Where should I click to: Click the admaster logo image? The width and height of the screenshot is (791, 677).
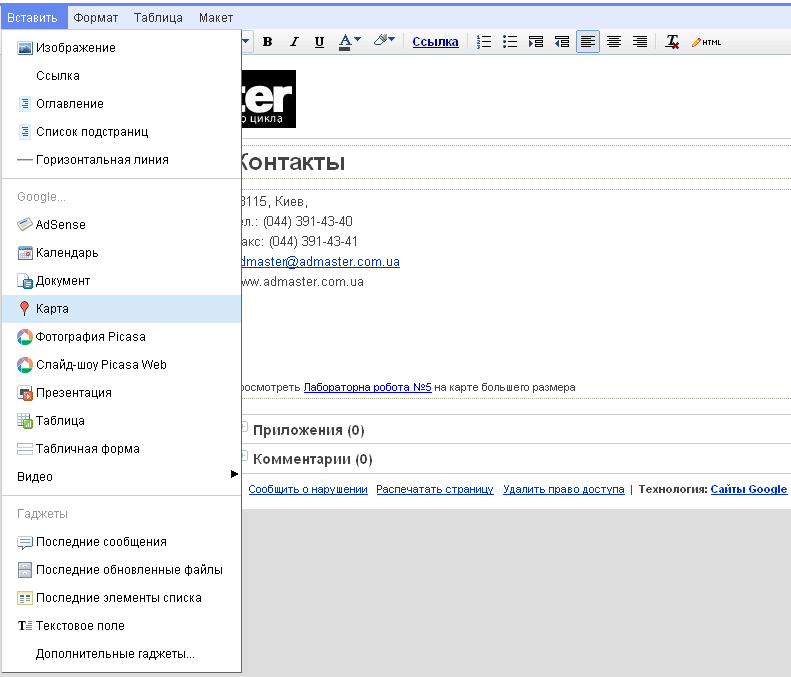(269, 99)
